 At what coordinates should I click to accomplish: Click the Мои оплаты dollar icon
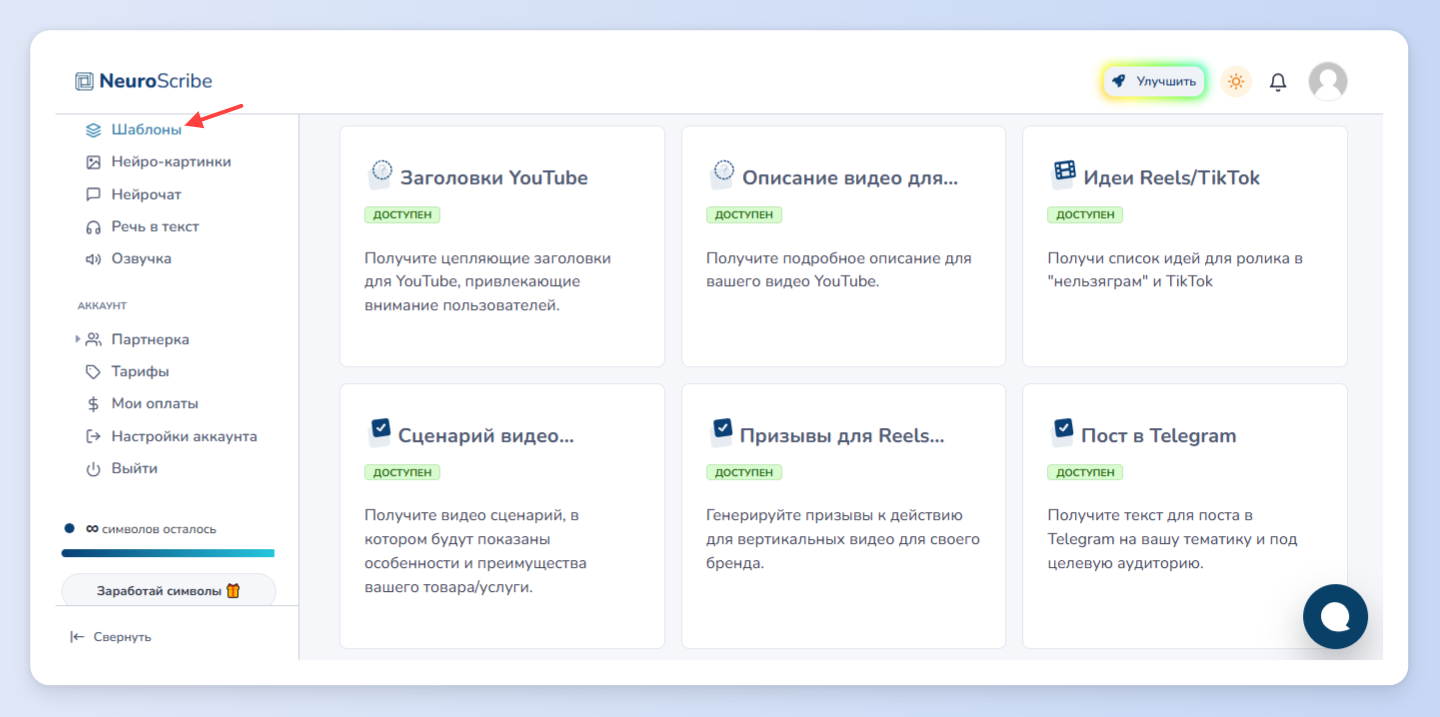93,404
